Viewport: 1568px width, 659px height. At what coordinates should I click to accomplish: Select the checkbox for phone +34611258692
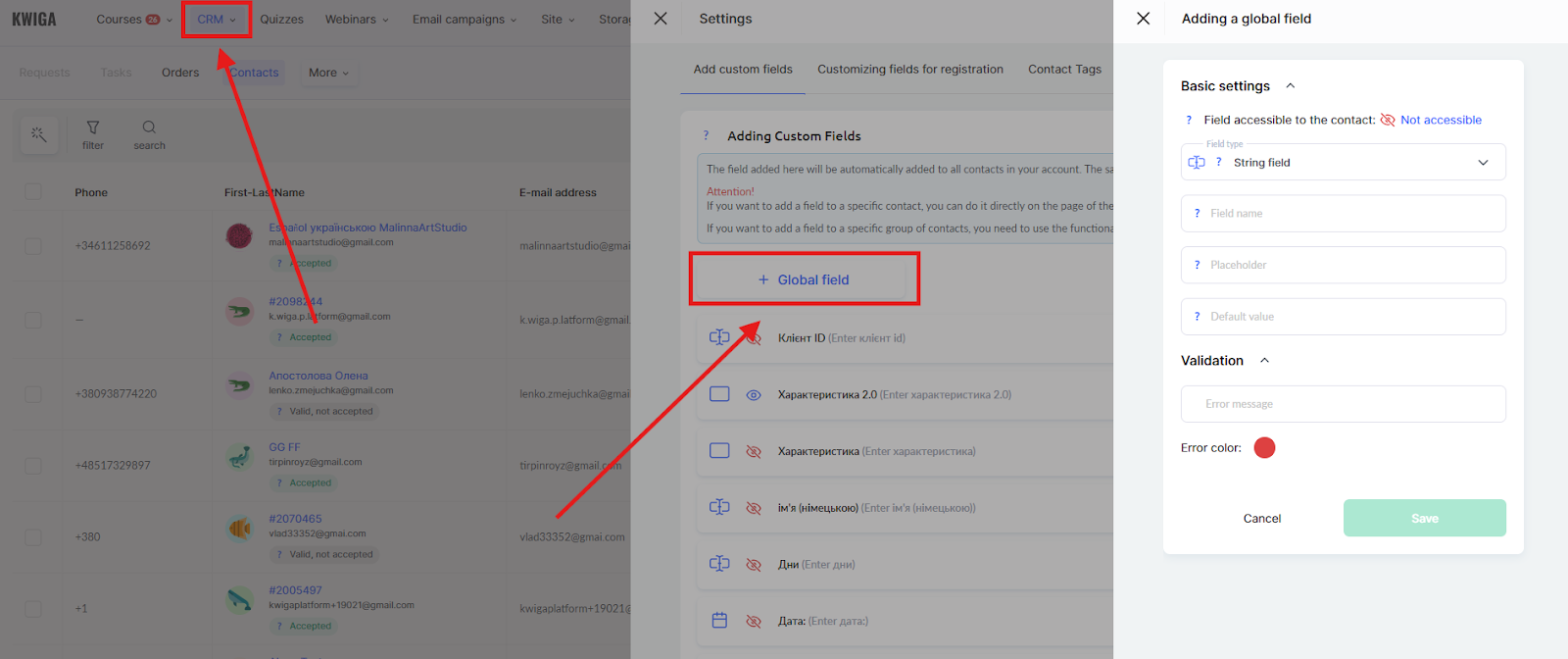point(33,246)
